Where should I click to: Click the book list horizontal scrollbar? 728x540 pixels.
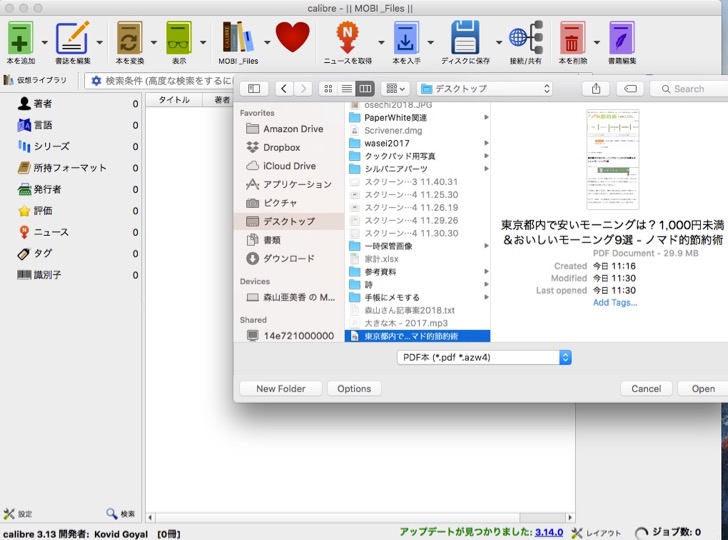(x=359, y=517)
